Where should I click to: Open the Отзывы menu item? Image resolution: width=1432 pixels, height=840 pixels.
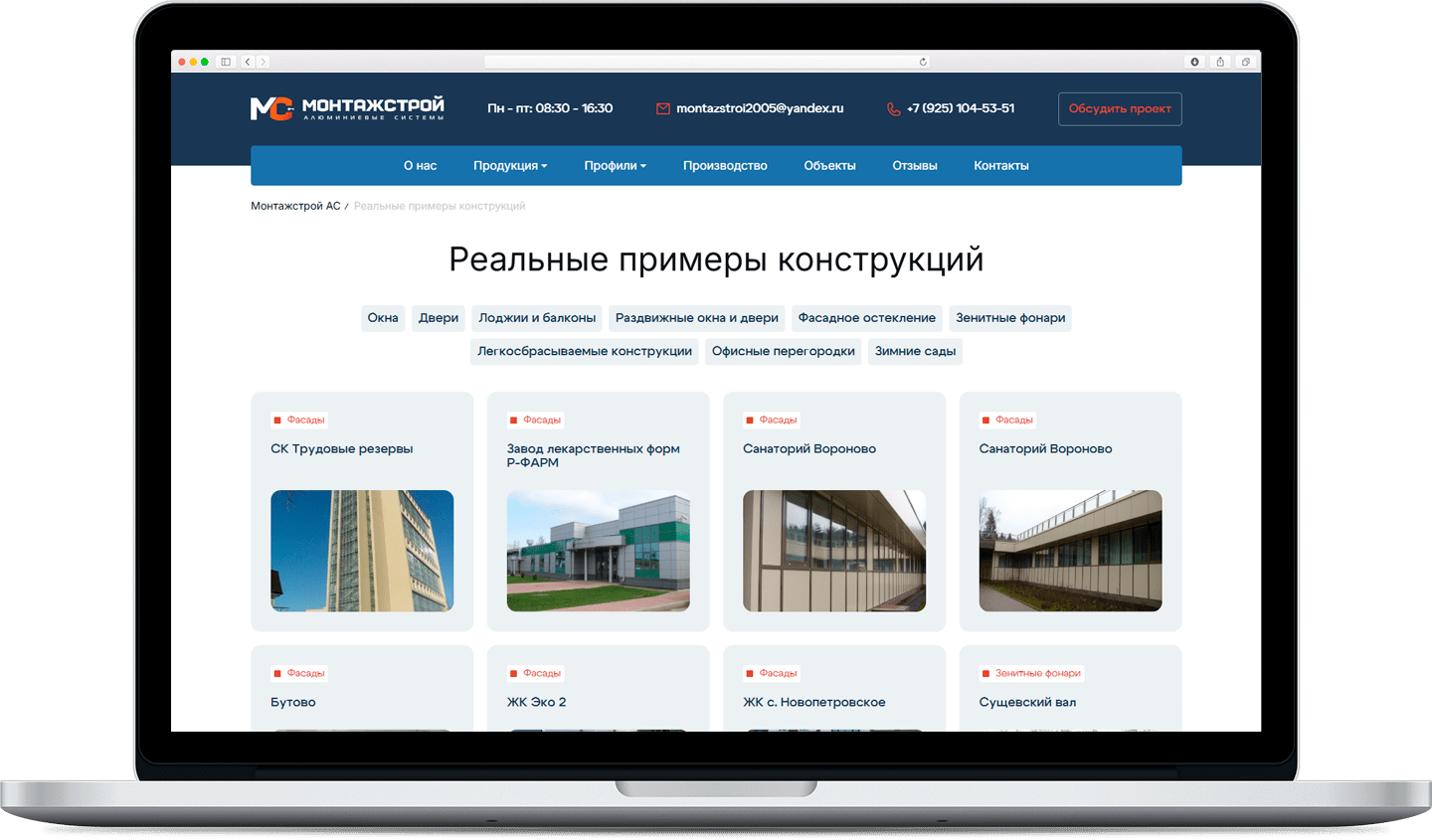point(915,166)
